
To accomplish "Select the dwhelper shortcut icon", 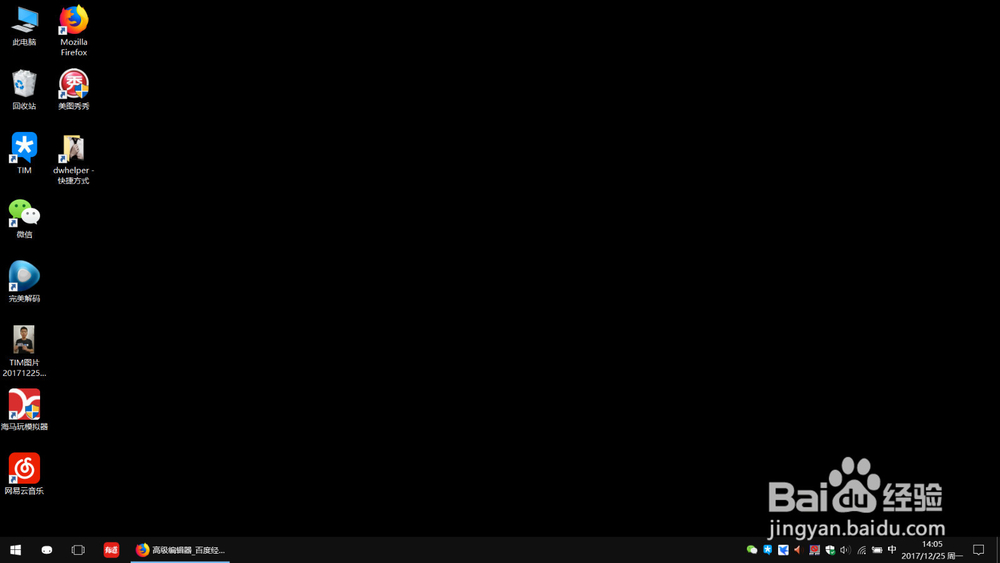I will pos(73,159).
